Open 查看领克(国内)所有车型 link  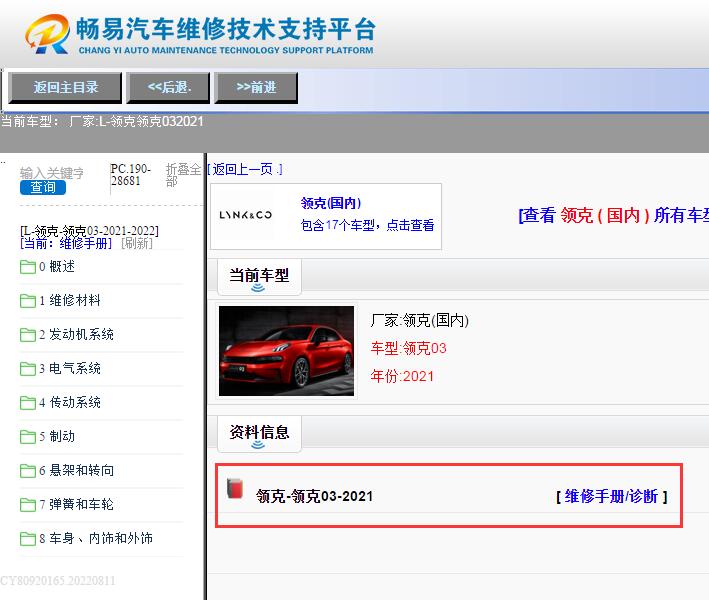tap(613, 215)
